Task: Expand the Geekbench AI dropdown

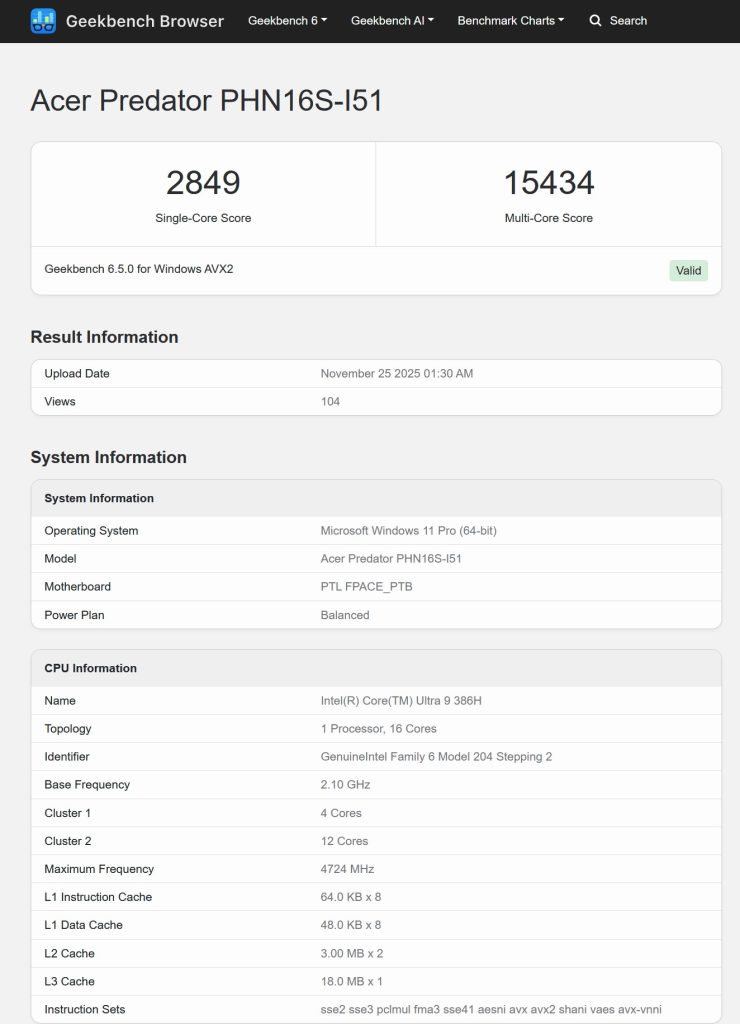Action: (x=392, y=20)
